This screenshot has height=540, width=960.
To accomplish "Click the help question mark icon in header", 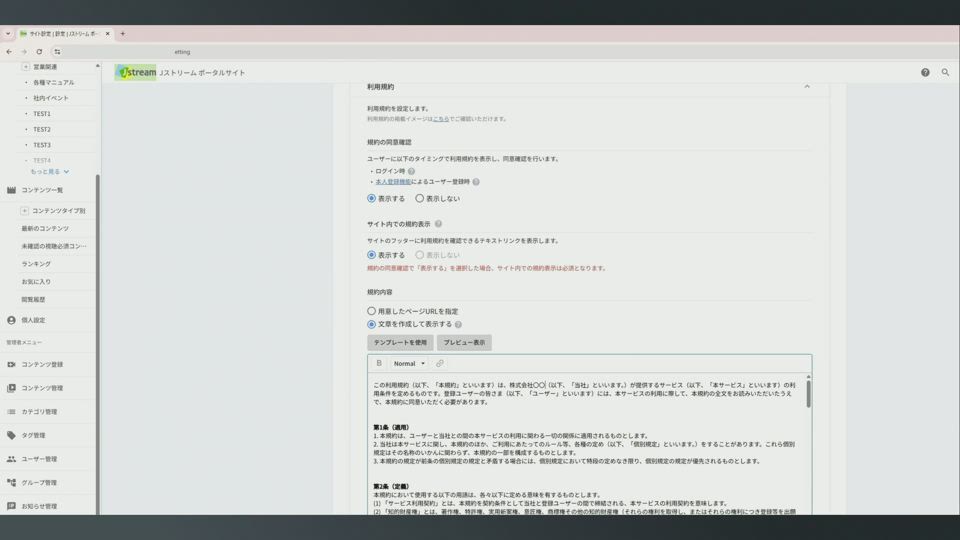I will pyautogui.click(x=925, y=73).
